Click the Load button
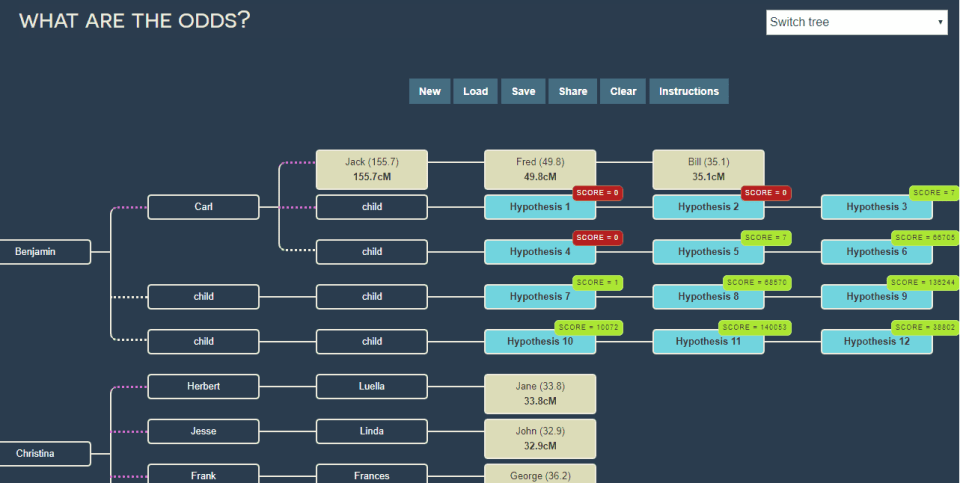Screen dimensions: 960x483 [x=475, y=91]
